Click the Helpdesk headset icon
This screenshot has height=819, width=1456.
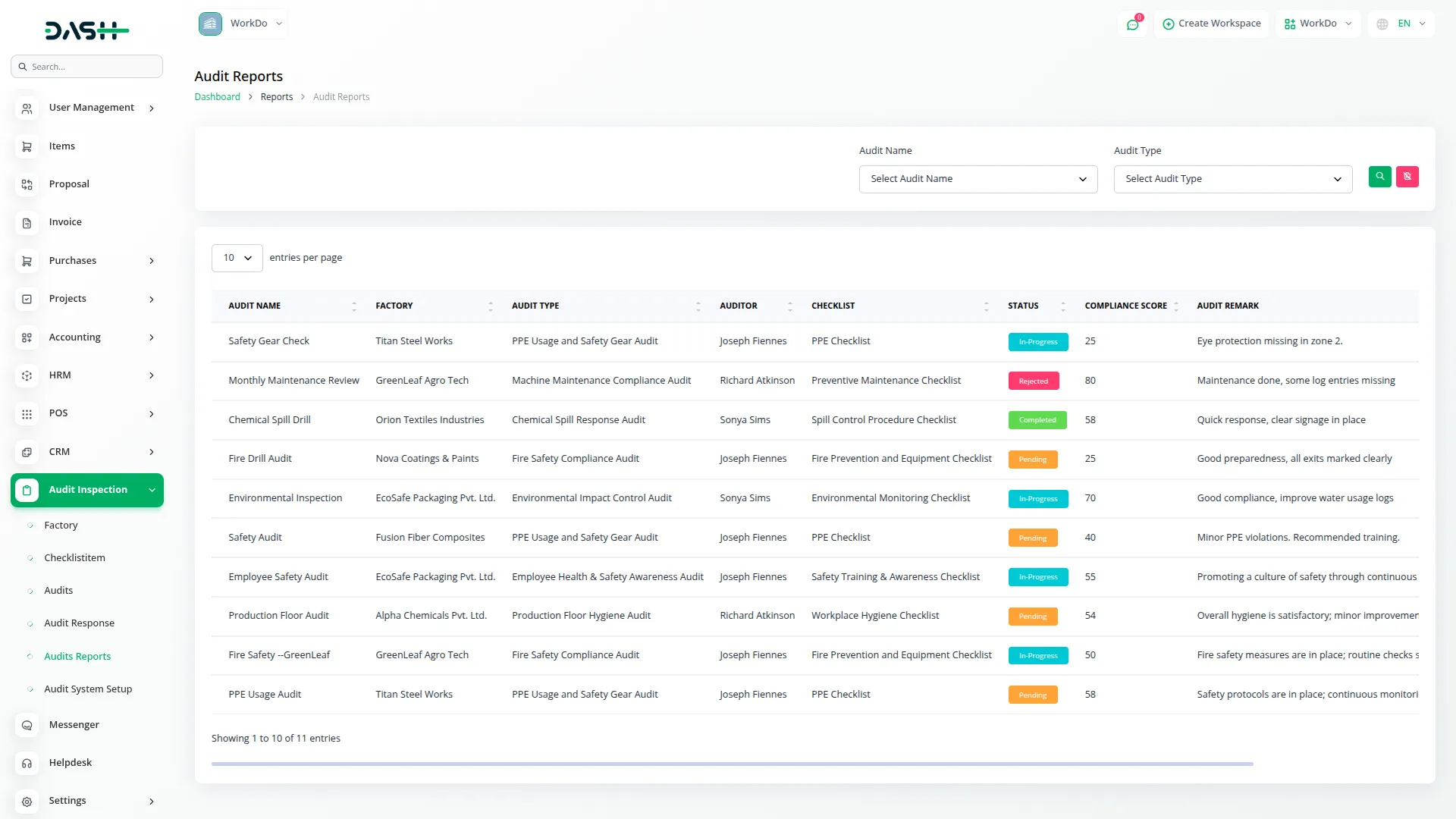27,763
